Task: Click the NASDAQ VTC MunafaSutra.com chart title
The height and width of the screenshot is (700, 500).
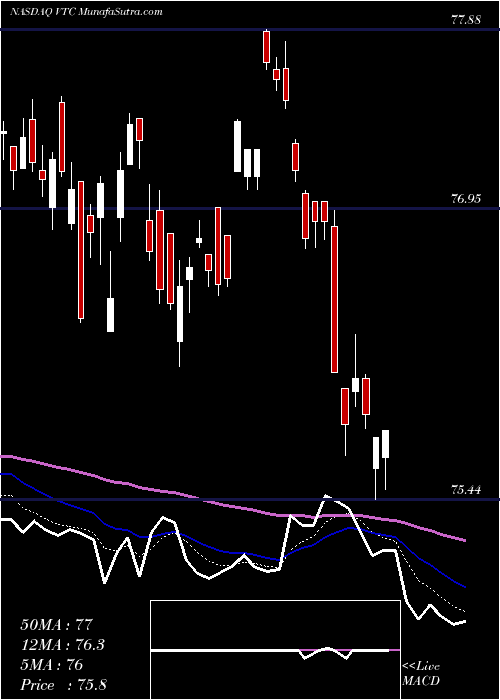Action: [86, 12]
